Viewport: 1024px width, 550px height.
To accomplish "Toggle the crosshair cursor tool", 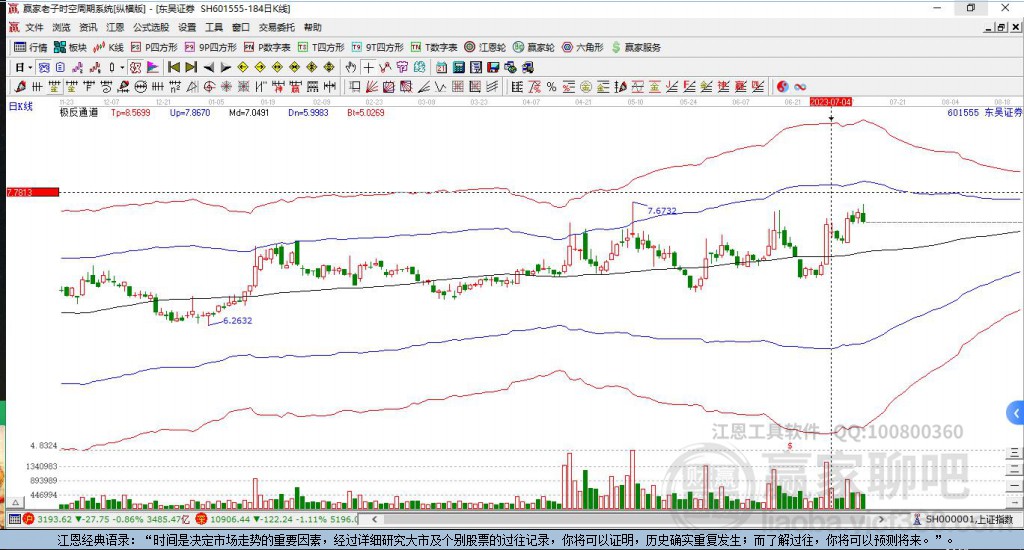I will 368,67.
